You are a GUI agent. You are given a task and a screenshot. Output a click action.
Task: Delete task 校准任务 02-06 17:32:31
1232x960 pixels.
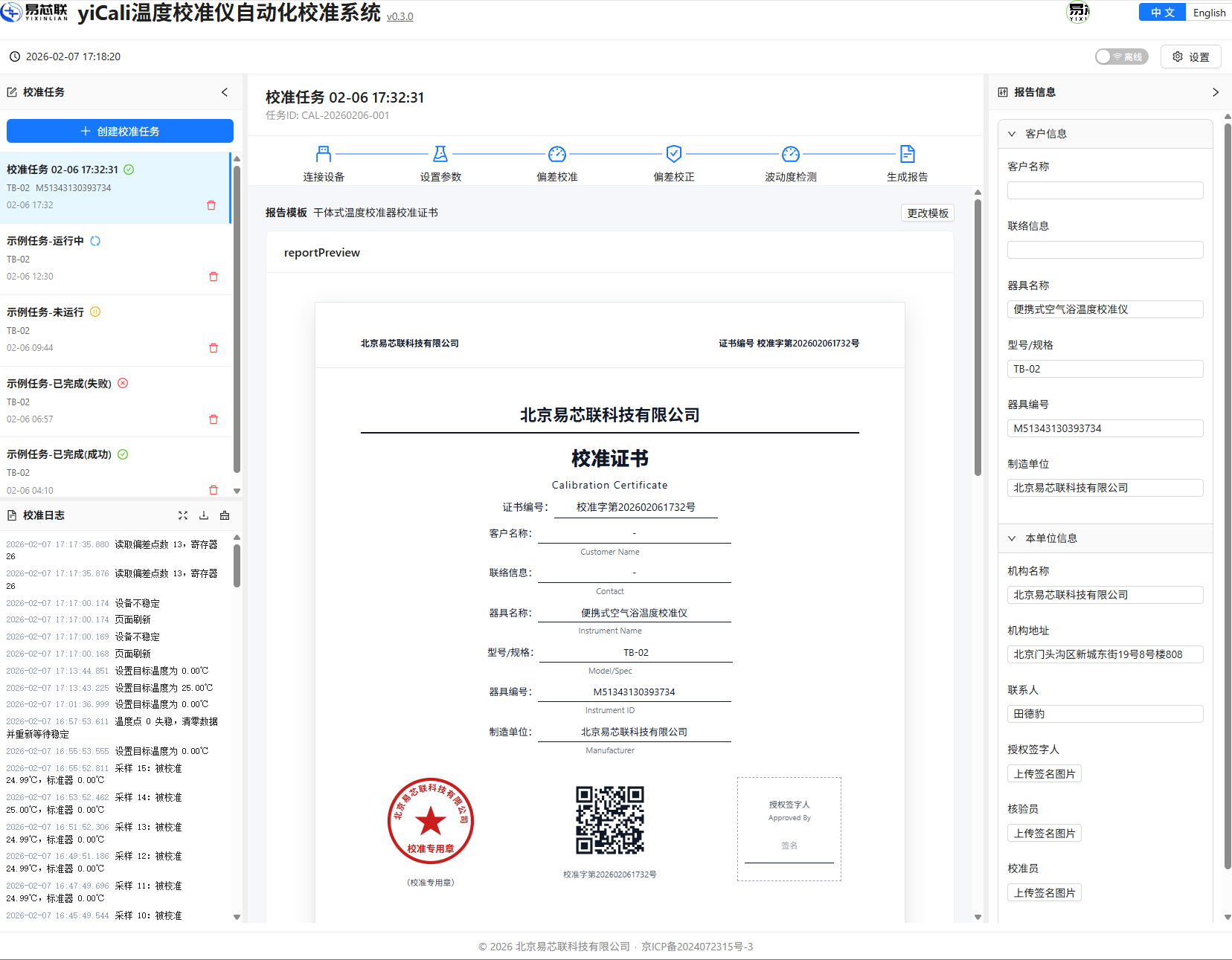211,205
